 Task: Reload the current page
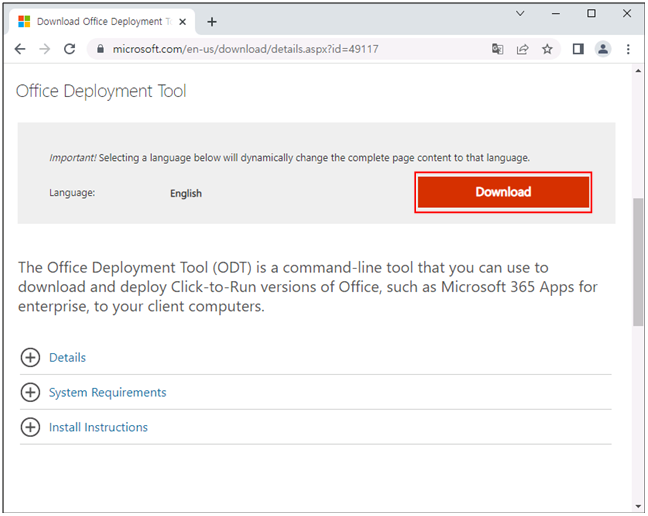tap(69, 49)
